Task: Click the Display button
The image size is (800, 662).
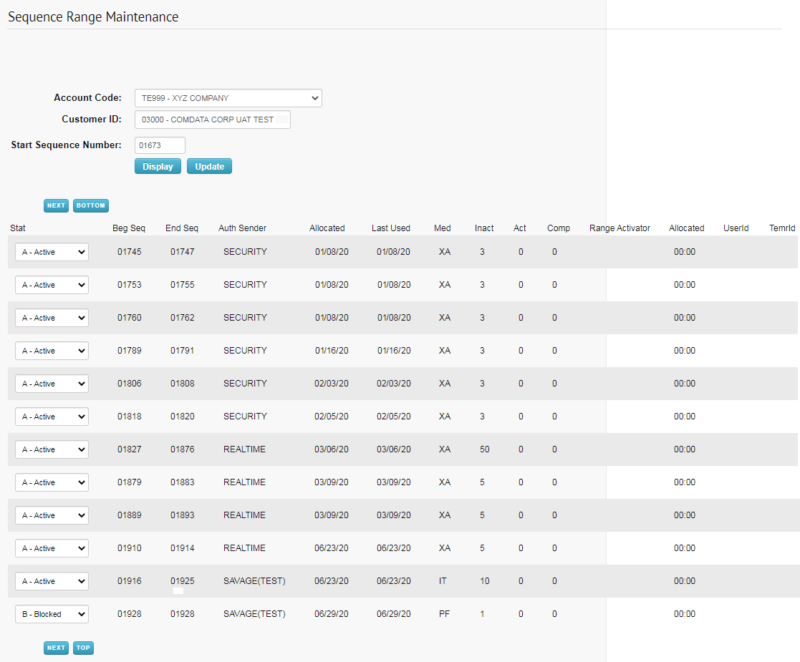Action: 157,166
